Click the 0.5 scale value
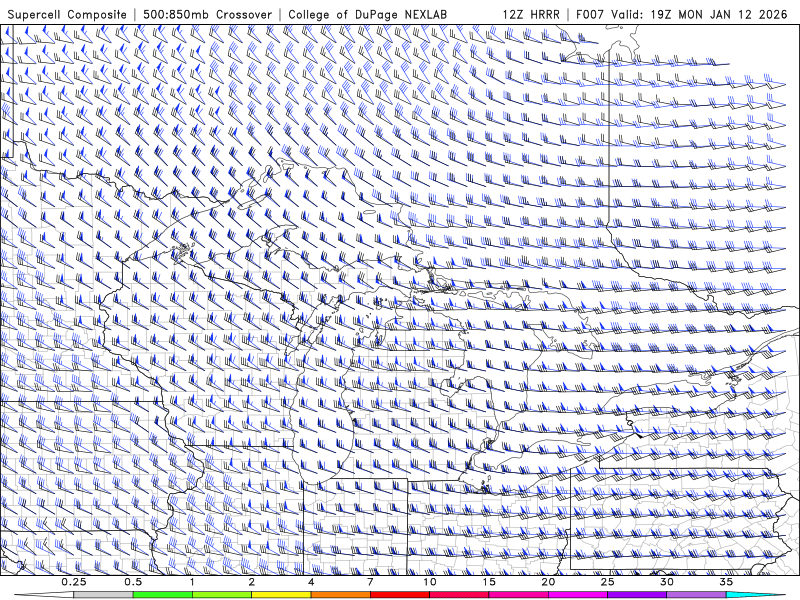 pyautogui.click(x=133, y=582)
